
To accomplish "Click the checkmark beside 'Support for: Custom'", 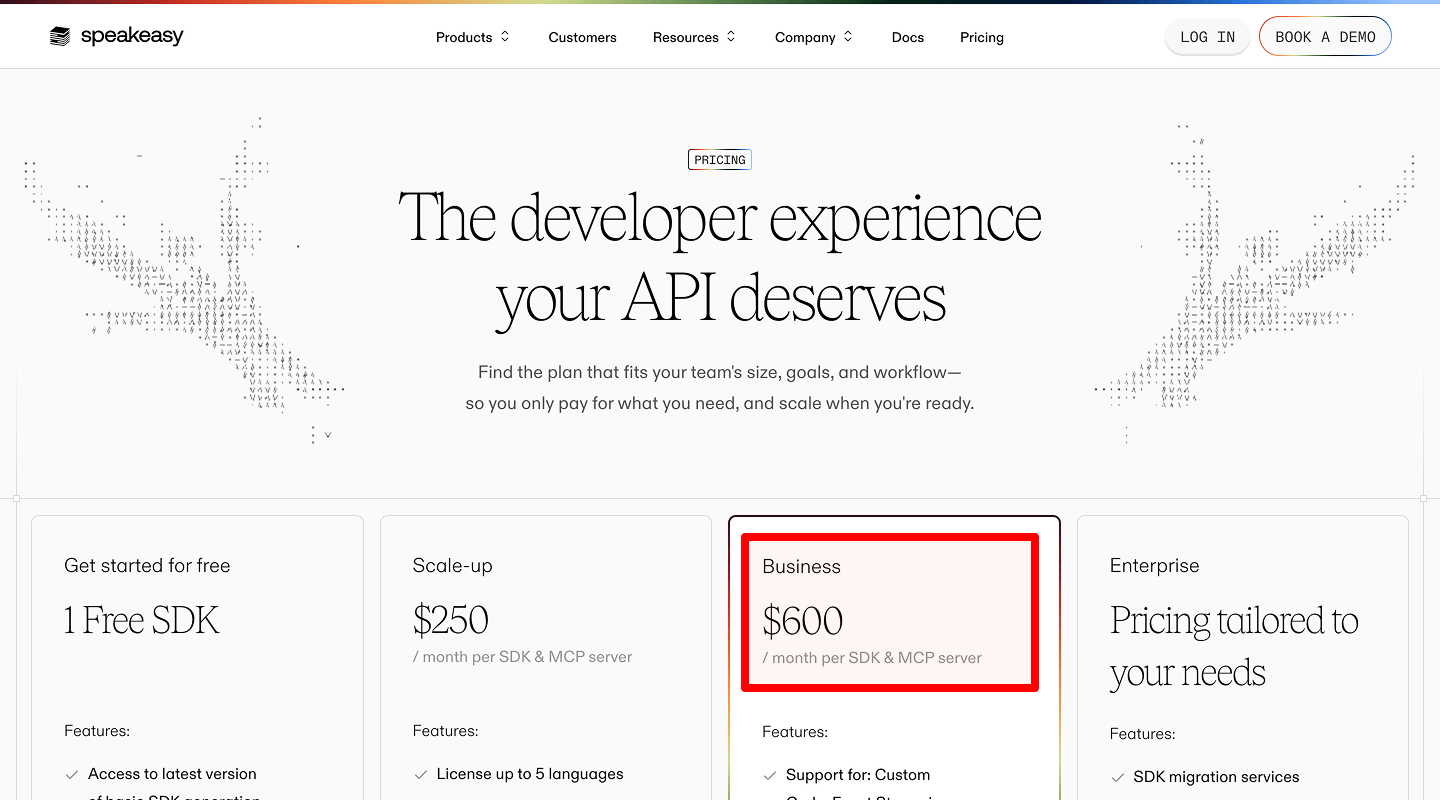I will (770, 775).
